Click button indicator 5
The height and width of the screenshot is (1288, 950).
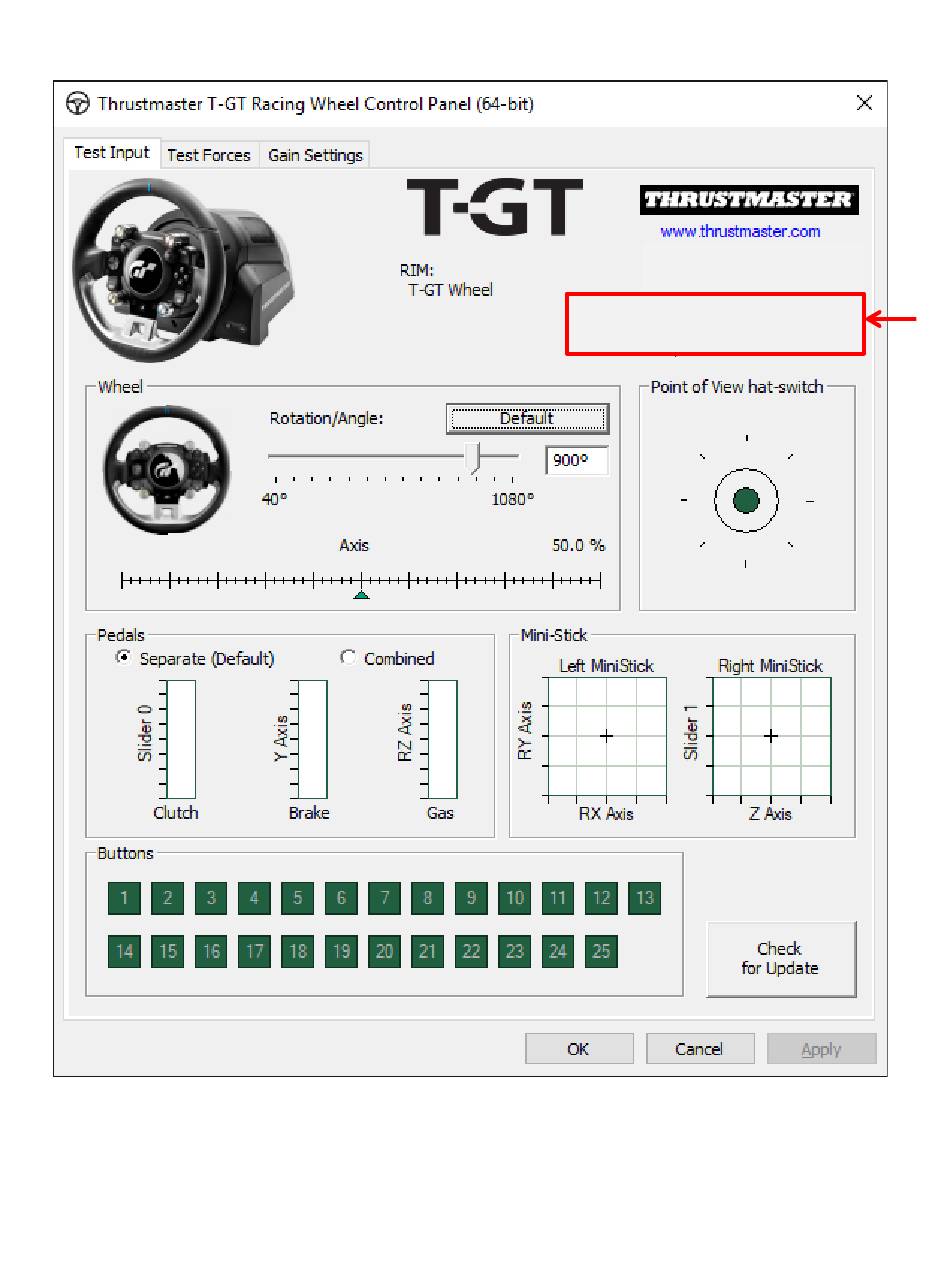click(x=297, y=898)
